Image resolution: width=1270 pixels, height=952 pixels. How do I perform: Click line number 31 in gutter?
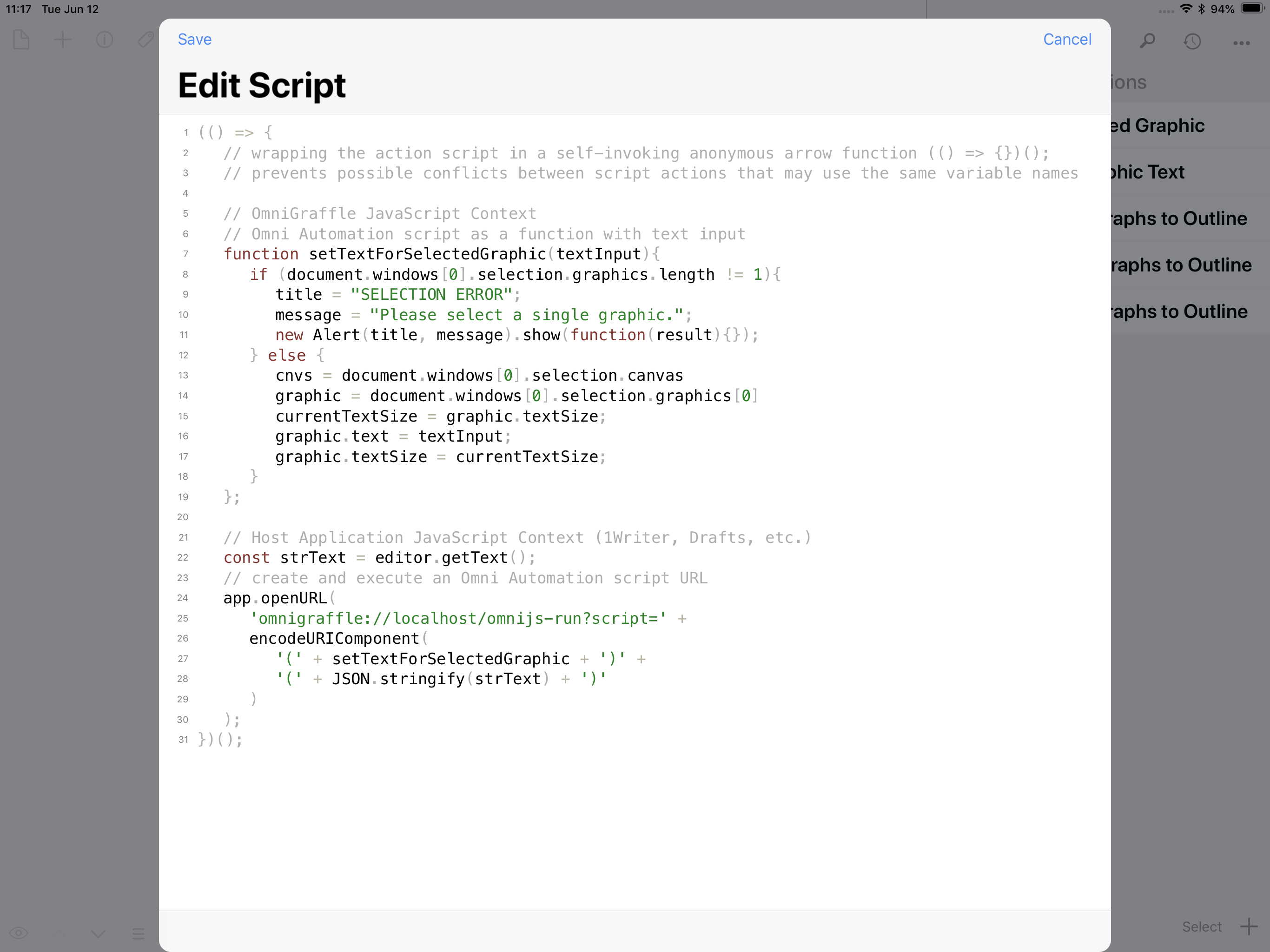pyautogui.click(x=183, y=740)
